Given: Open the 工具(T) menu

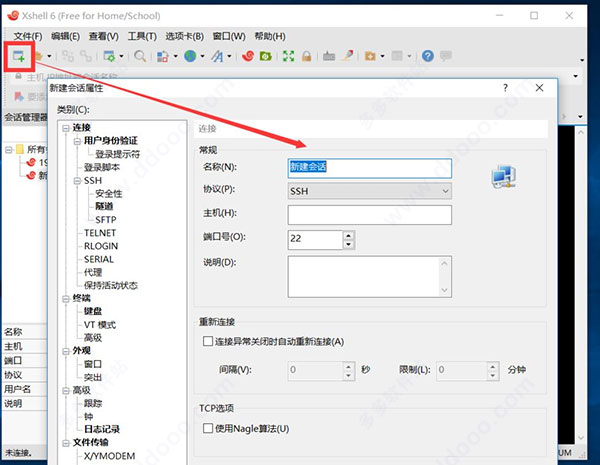Looking at the screenshot, I should click(x=142, y=36).
